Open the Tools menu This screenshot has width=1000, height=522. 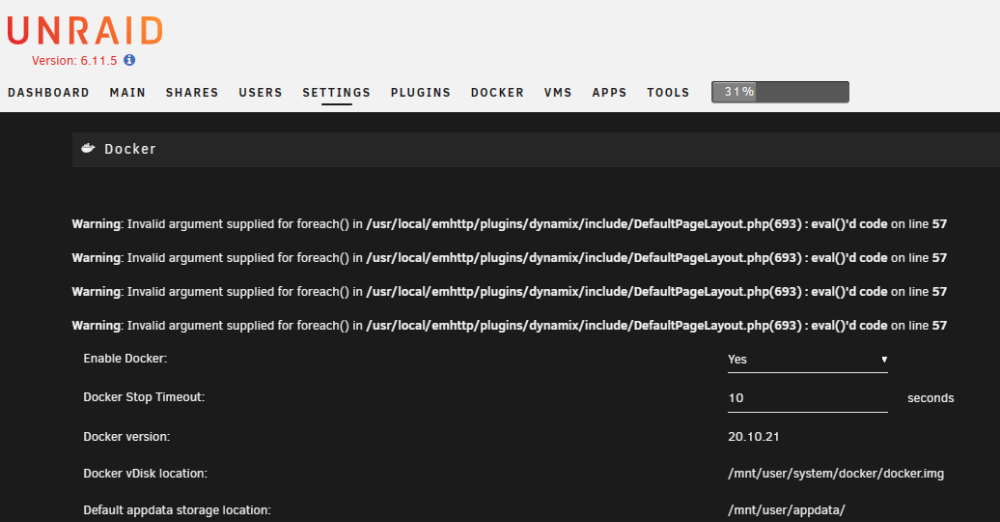668,93
